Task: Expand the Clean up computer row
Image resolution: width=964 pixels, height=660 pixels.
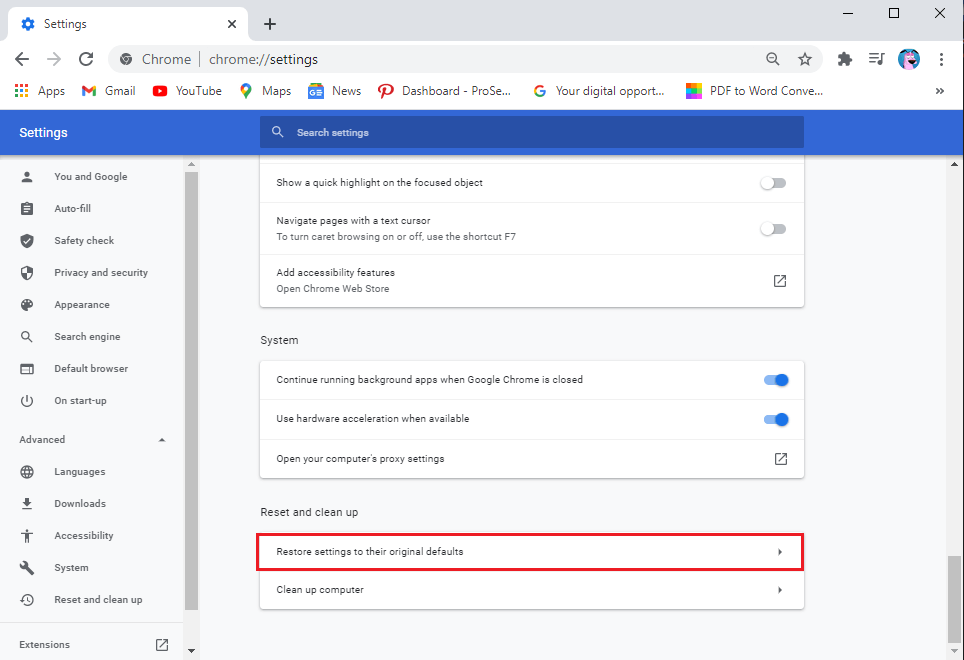Action: [531, 590]
